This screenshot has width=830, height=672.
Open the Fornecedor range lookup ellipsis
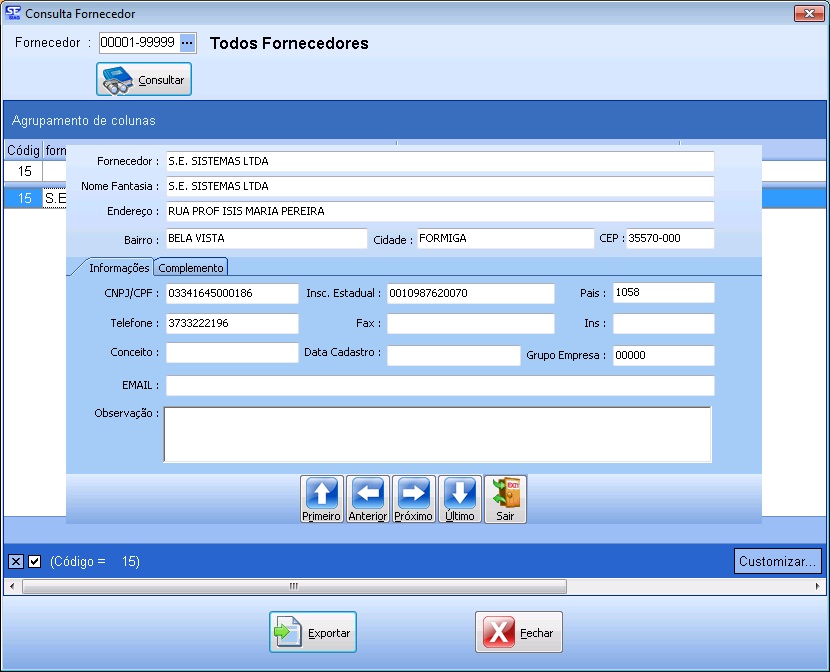point(187,43)
